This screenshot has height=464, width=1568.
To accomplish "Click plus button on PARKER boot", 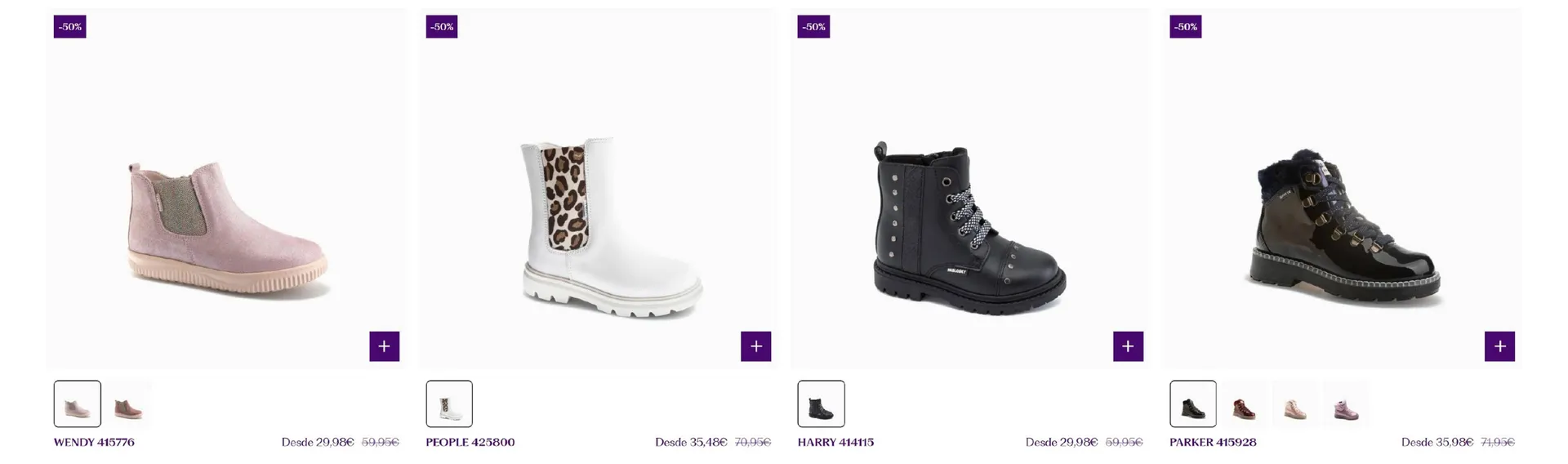I will coord(1499,346).
